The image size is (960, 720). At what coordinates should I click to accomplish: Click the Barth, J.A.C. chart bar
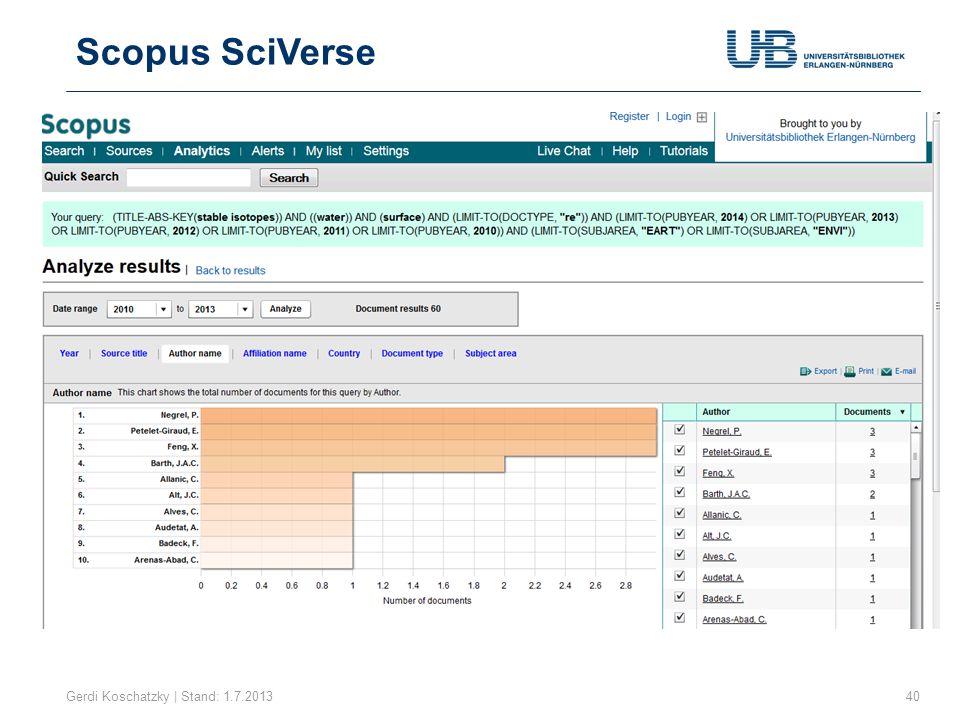353,464
